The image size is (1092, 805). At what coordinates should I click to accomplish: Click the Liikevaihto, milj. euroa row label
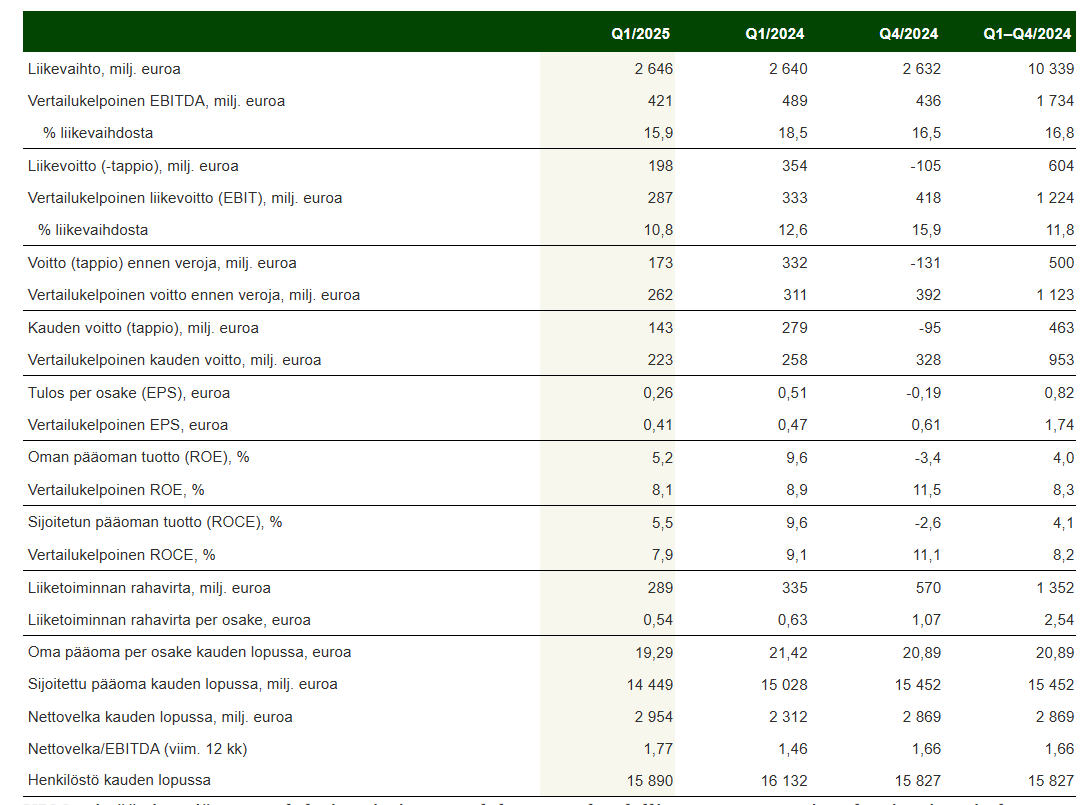coord(104,69)
